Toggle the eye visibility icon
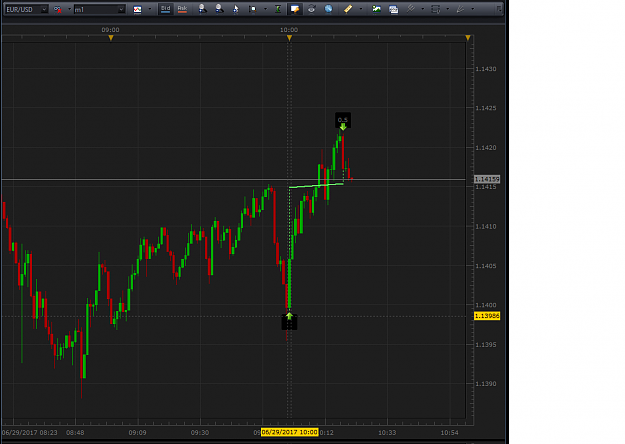 pos(311,9)
